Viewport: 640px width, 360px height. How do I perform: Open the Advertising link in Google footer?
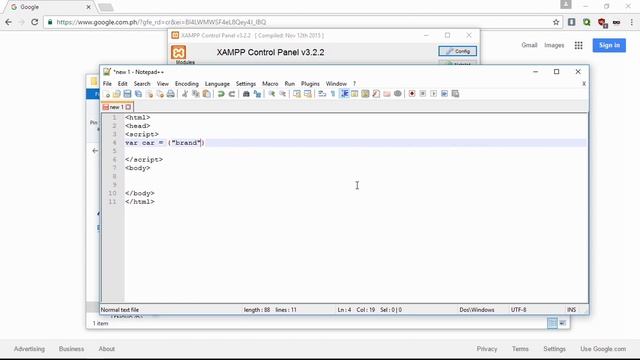pyautogui.click(x=29, y=349)
